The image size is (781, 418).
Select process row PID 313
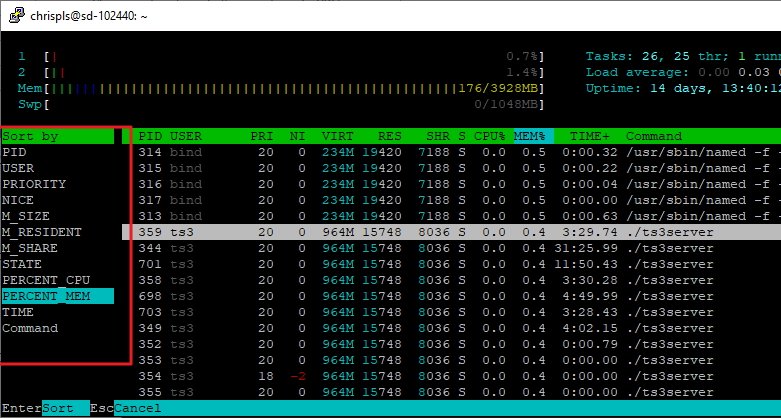(451, 216)
